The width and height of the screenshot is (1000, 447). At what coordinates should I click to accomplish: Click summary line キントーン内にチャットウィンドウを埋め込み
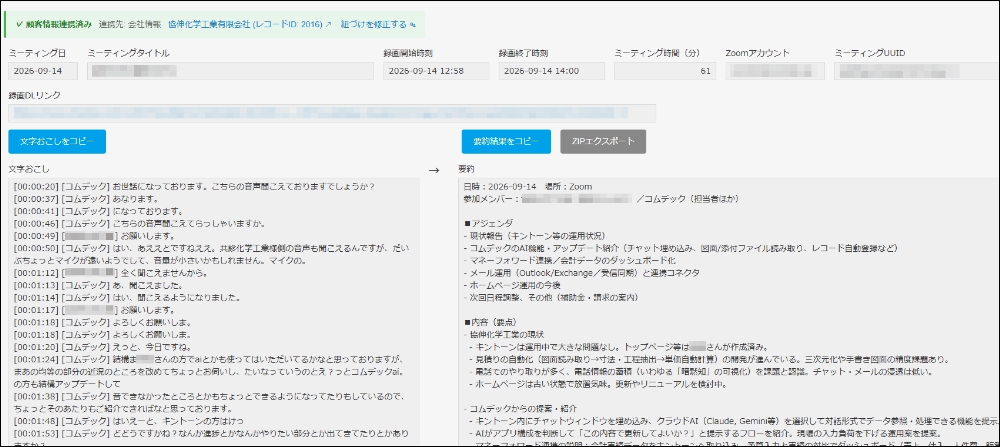click(733, 421)
